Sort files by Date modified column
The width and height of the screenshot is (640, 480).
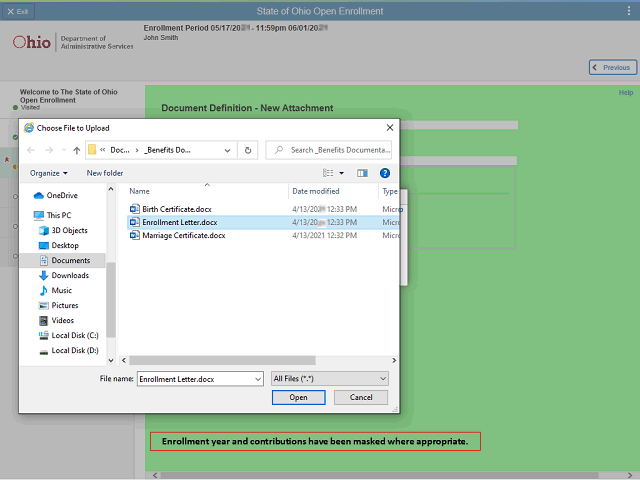(315, 191)
